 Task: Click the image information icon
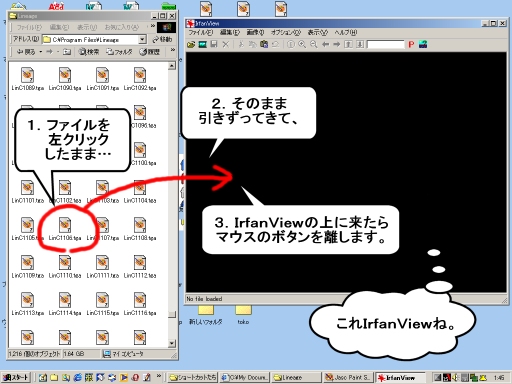tap(291, 44)
